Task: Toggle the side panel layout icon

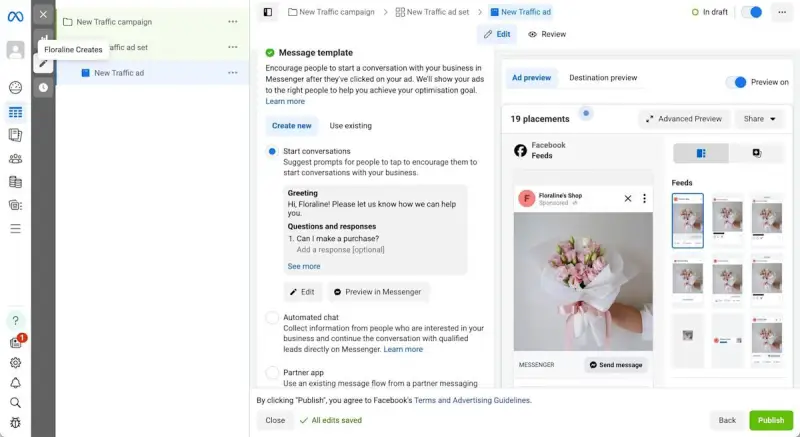Action: (268, 12)
